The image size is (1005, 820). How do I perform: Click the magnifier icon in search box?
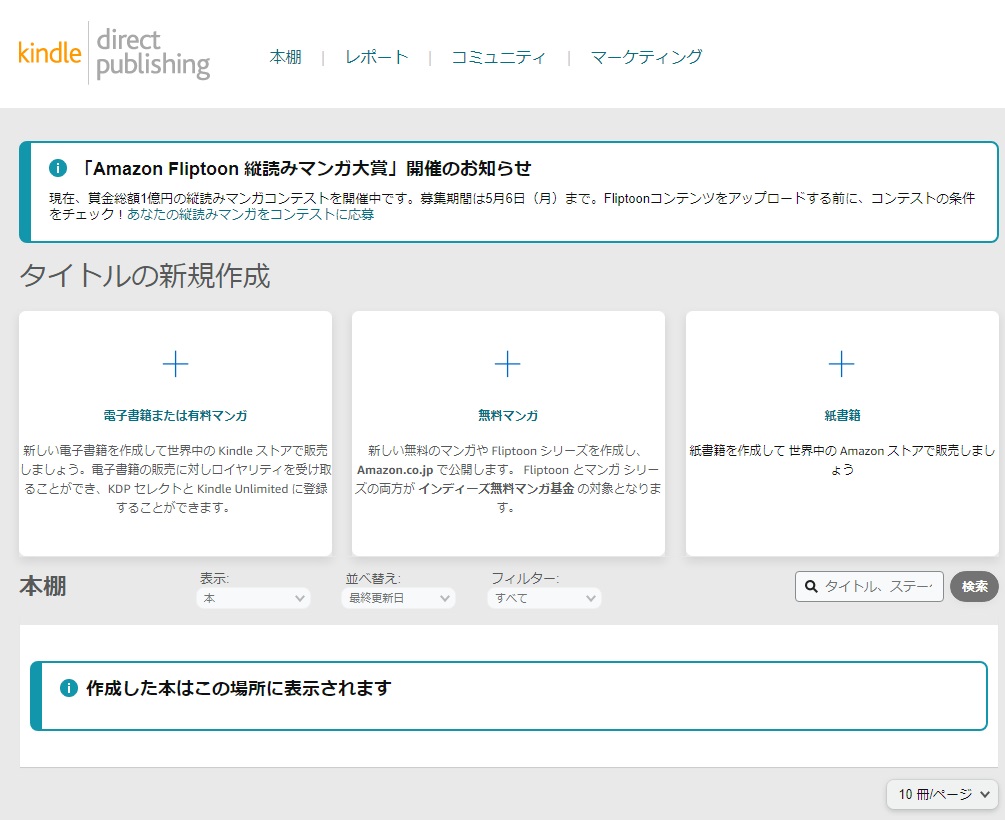pos(812,587)
